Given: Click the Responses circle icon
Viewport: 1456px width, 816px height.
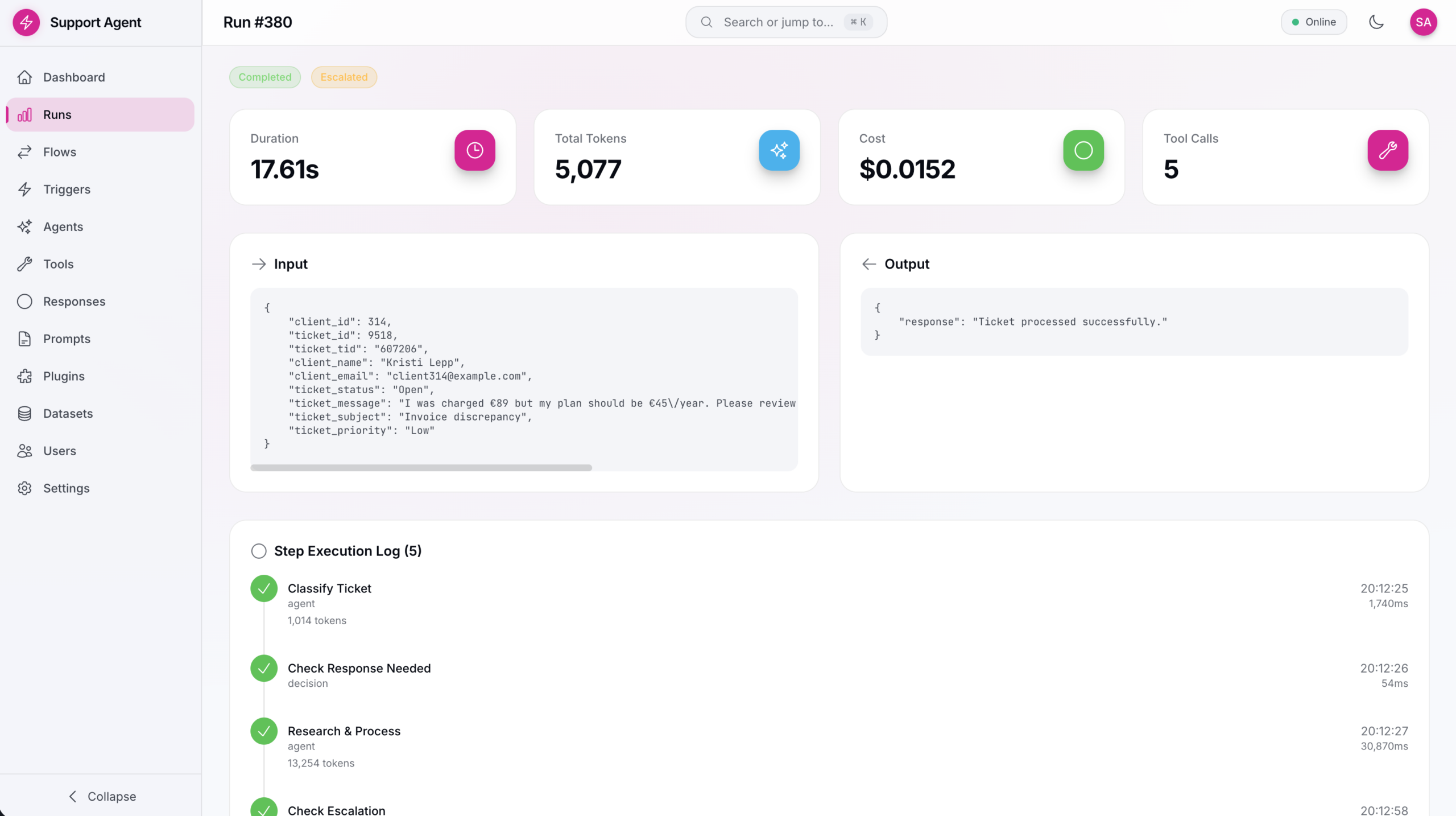Looking at the screenshot, I should tap(24, 302).
